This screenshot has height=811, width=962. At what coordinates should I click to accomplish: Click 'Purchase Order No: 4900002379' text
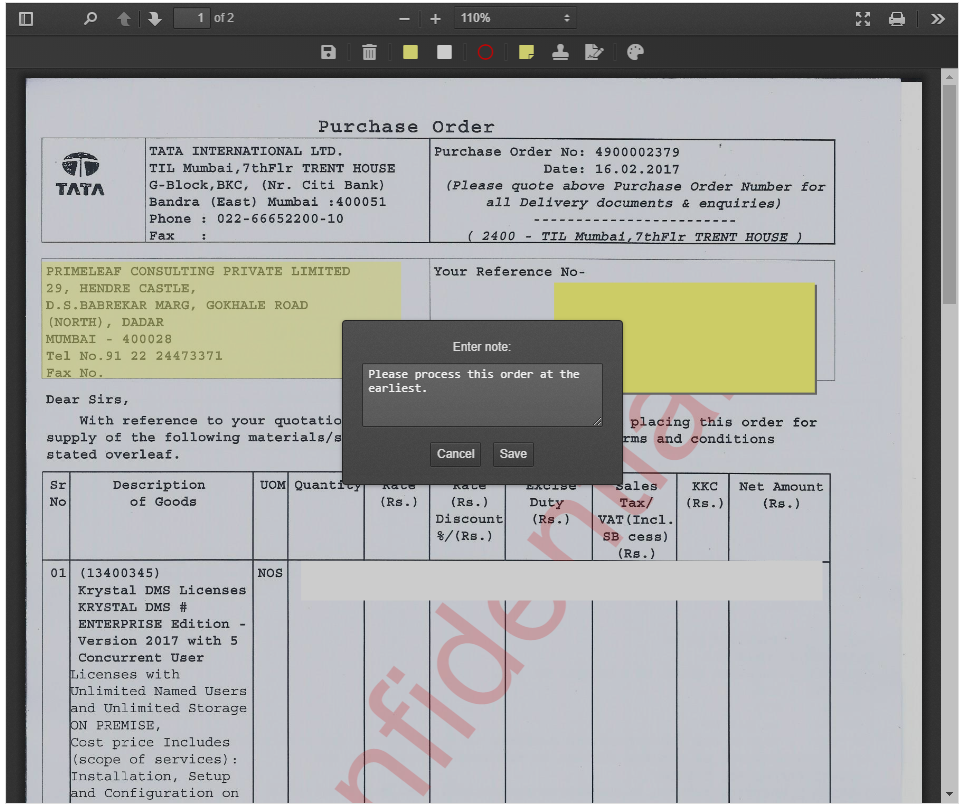tap(556, 152)
